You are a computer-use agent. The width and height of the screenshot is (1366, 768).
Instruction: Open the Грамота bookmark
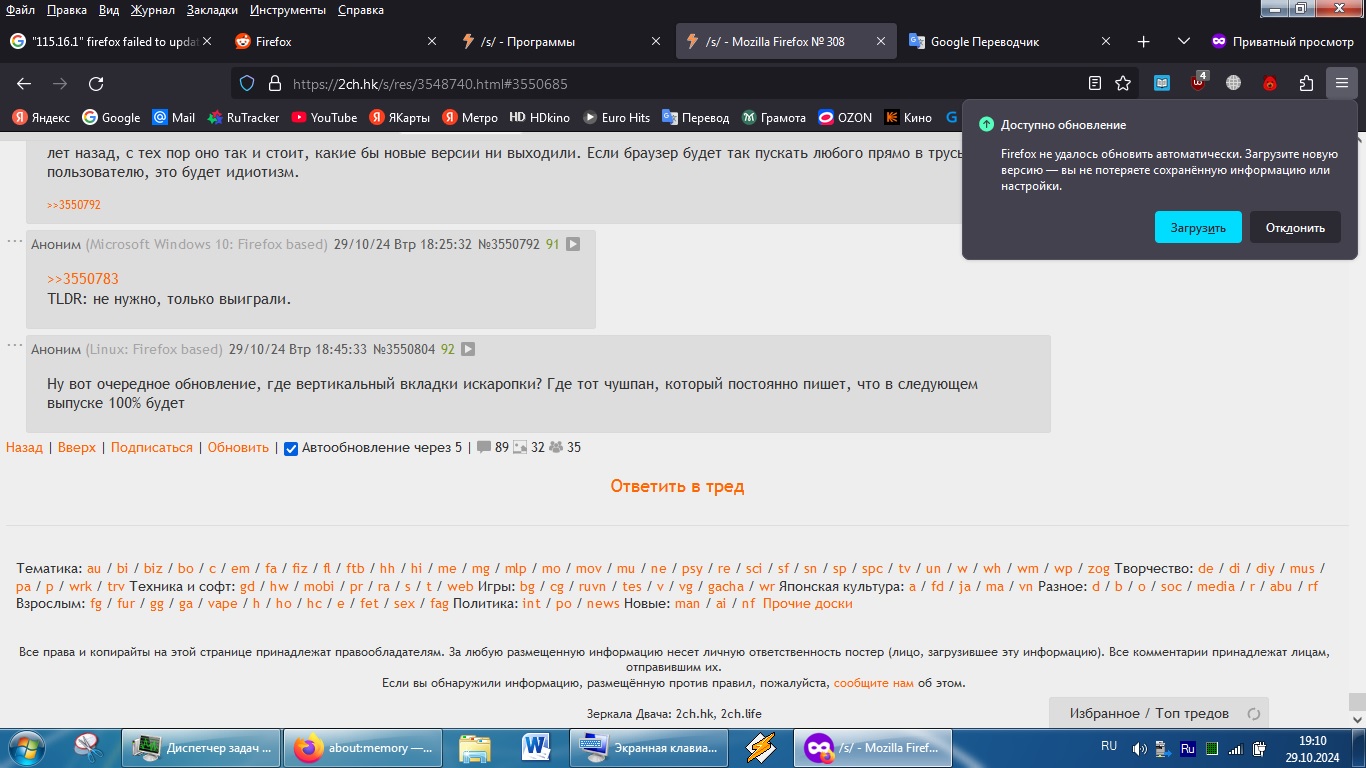[x=773, y=117]
